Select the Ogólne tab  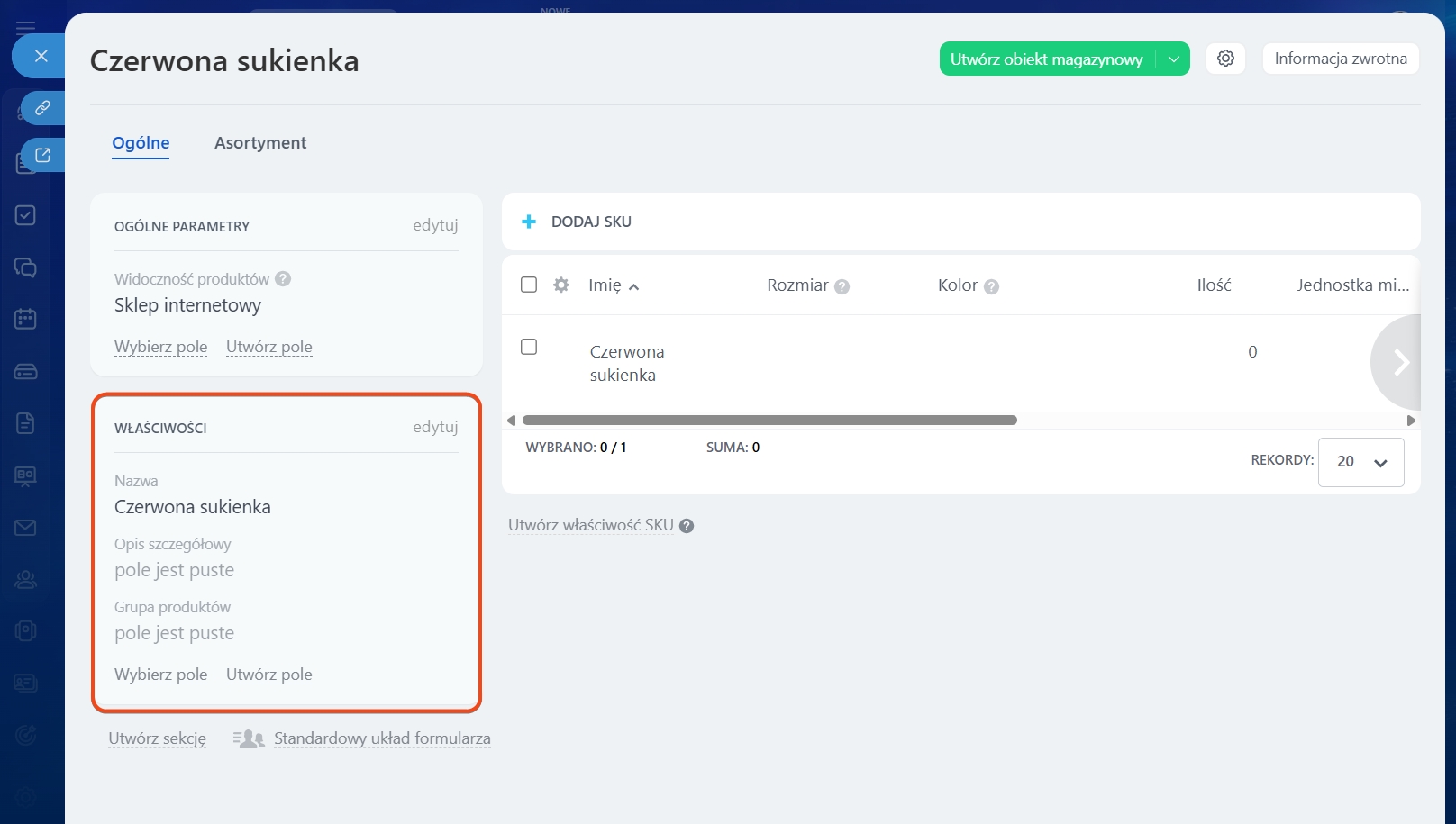tap(141, 143)
